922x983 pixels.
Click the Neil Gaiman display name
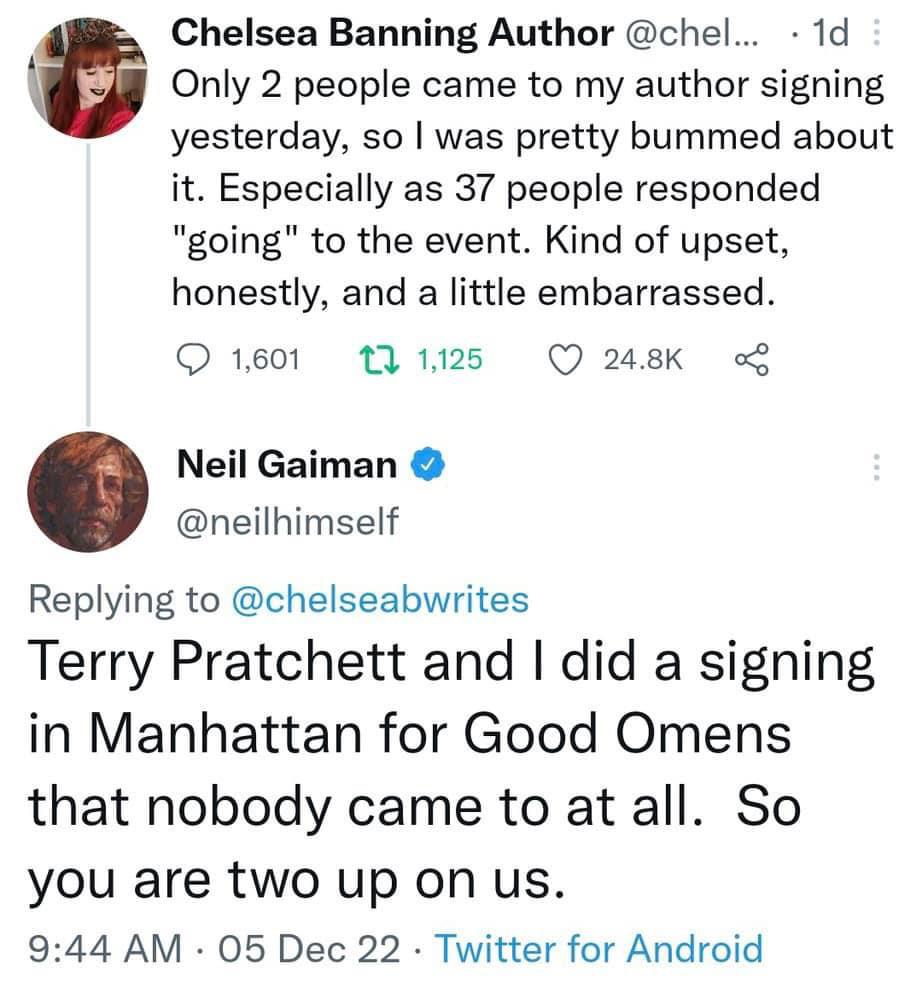tap(286, 464)
